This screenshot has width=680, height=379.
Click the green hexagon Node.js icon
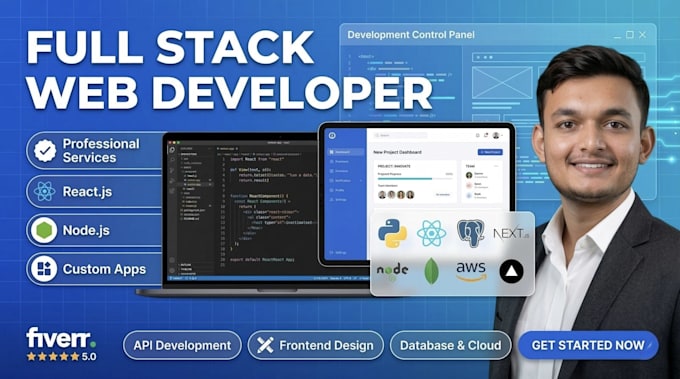pos(44,230)
